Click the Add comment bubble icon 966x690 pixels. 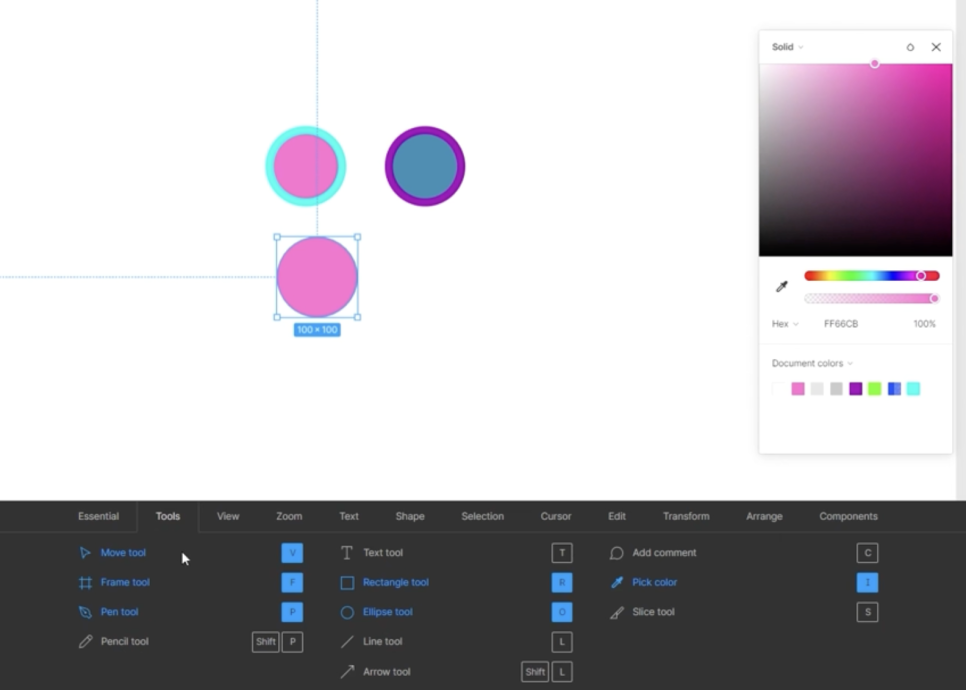(x=616, y=553)
